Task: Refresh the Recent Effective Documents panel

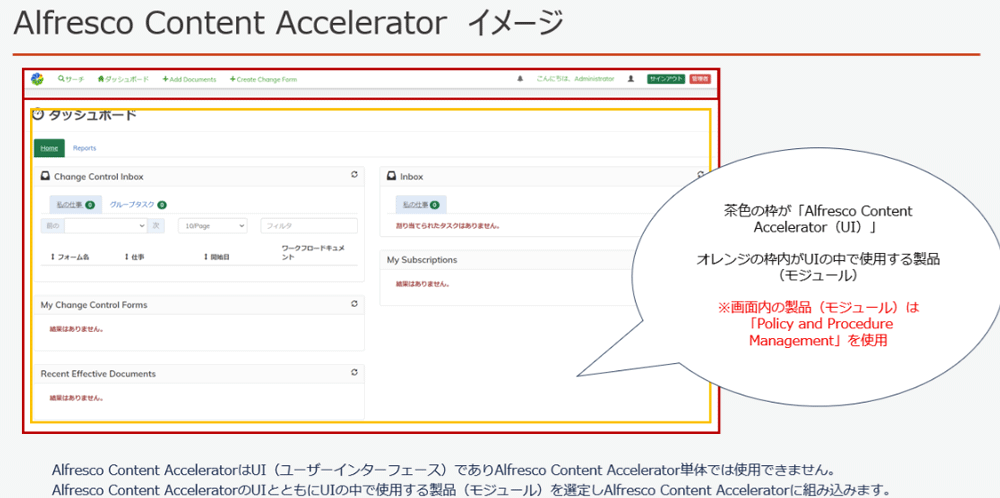Action: tap(354, 373)
